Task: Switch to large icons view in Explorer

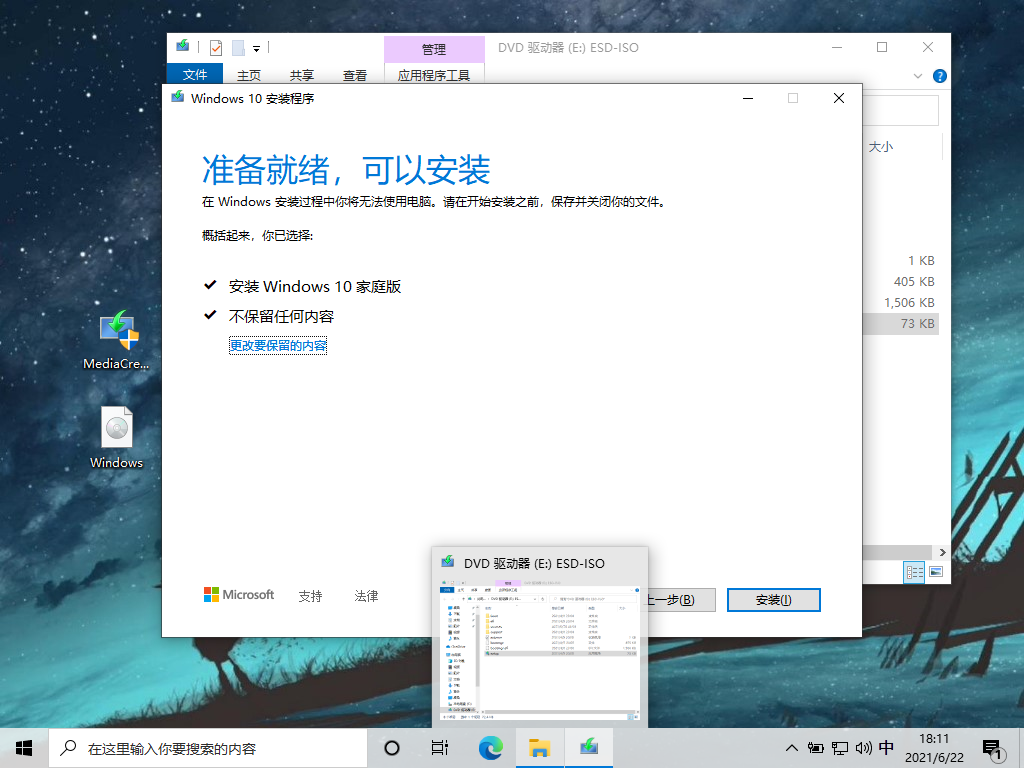Action: pos(936,572)
